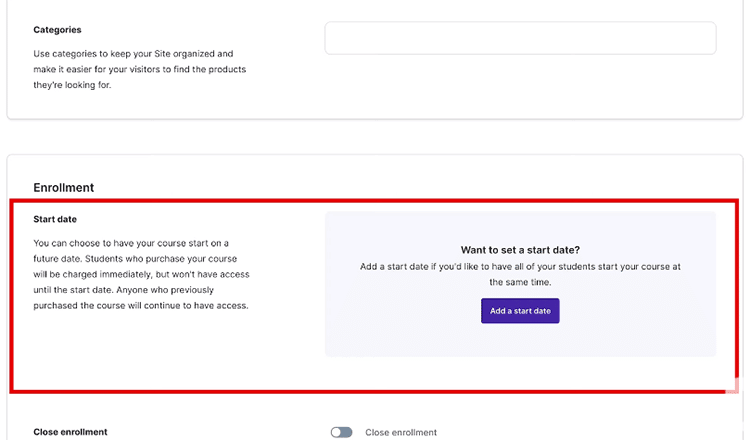Click the line 'Add a start date if you'd like'
The width and height of the screenshot is (750, 440).
520,267
